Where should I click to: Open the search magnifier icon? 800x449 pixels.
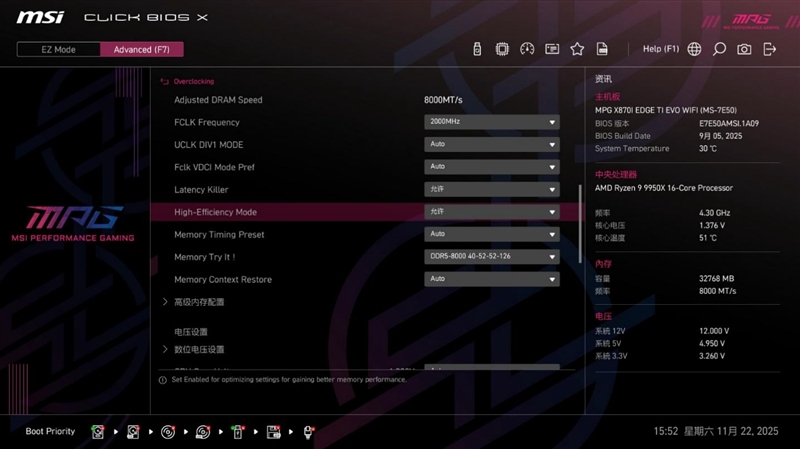[719, 49]
